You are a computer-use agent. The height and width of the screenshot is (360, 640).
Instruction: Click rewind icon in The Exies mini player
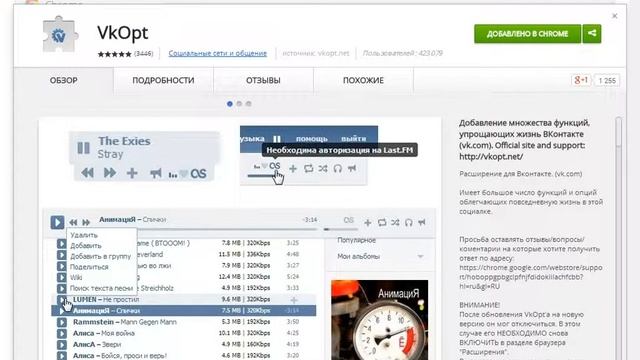pyautogui.click(x=87, y=173)
